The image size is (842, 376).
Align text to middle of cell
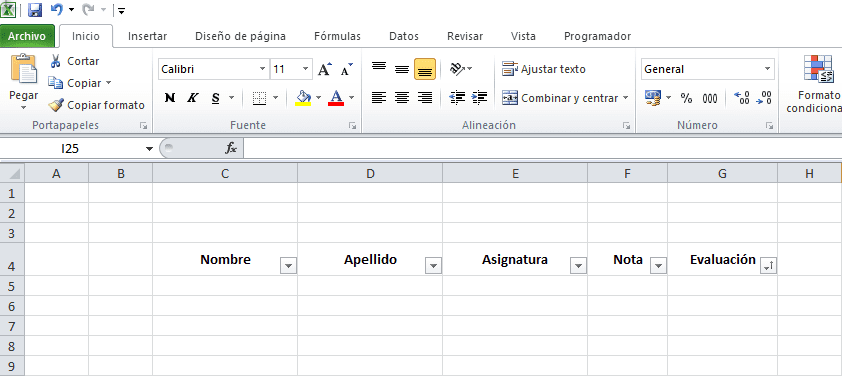coord(402,69)
